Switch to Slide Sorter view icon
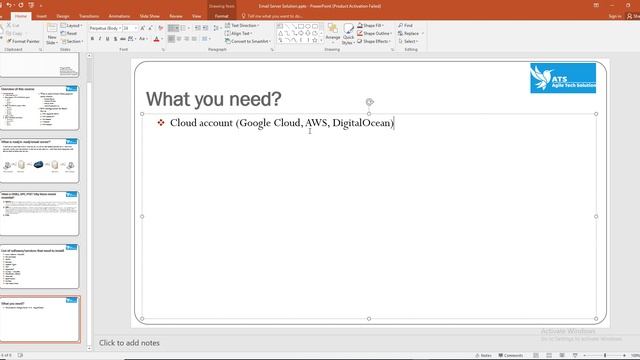The height and width of the screenshot is (360, 640). coord(549,356)
